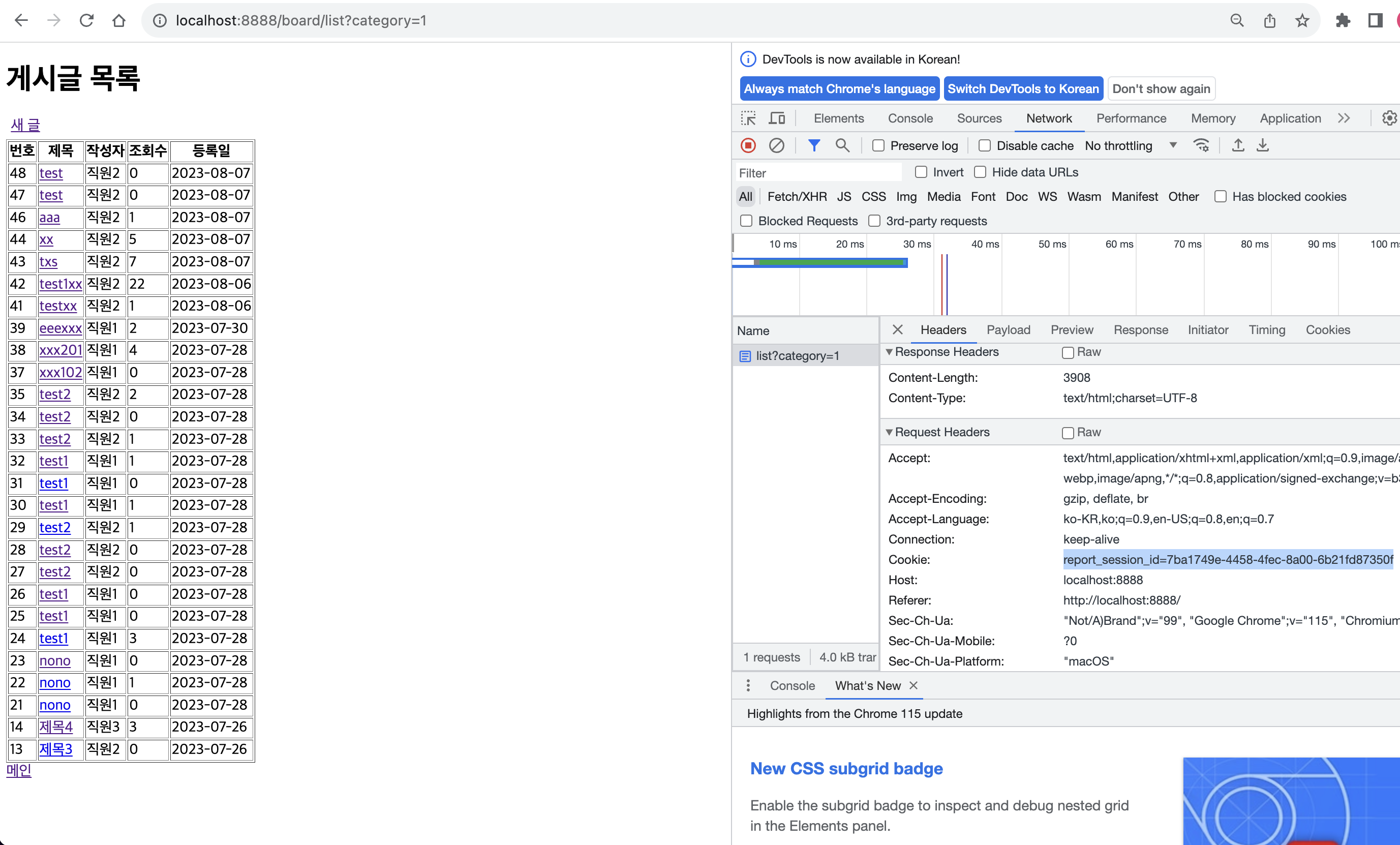Open DevTools settings via the gear icon
This screenshot has height=845, width=1400.
coord(1389,118)
